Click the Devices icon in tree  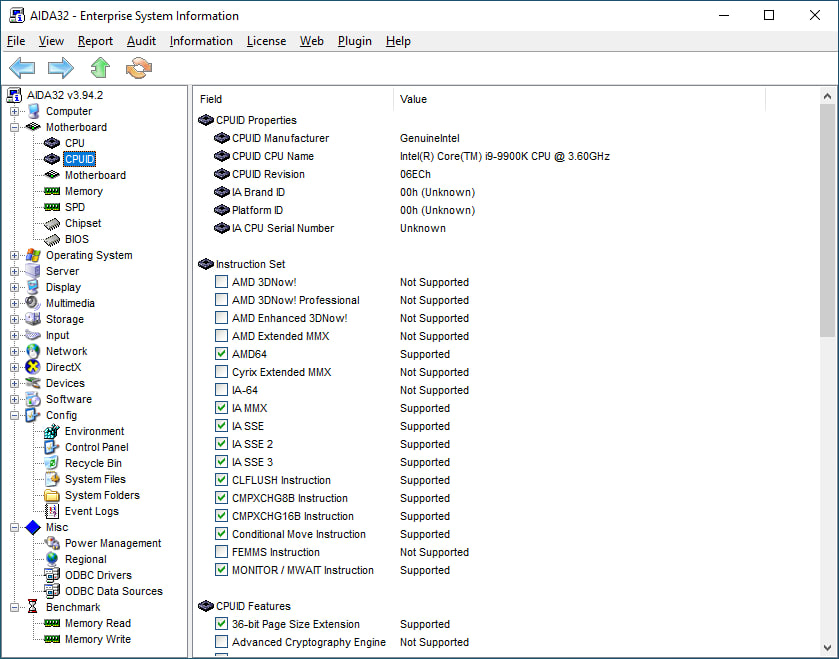(33, 383)
